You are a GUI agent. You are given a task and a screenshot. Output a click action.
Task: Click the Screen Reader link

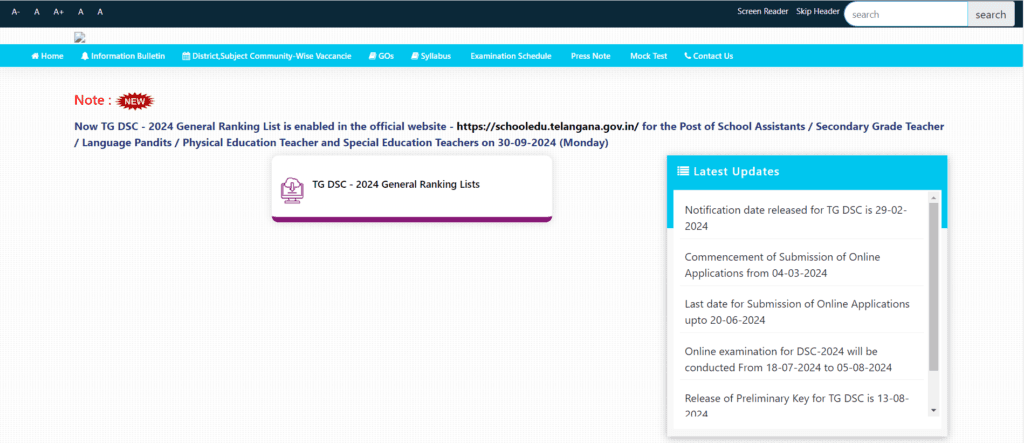[763, 11]
